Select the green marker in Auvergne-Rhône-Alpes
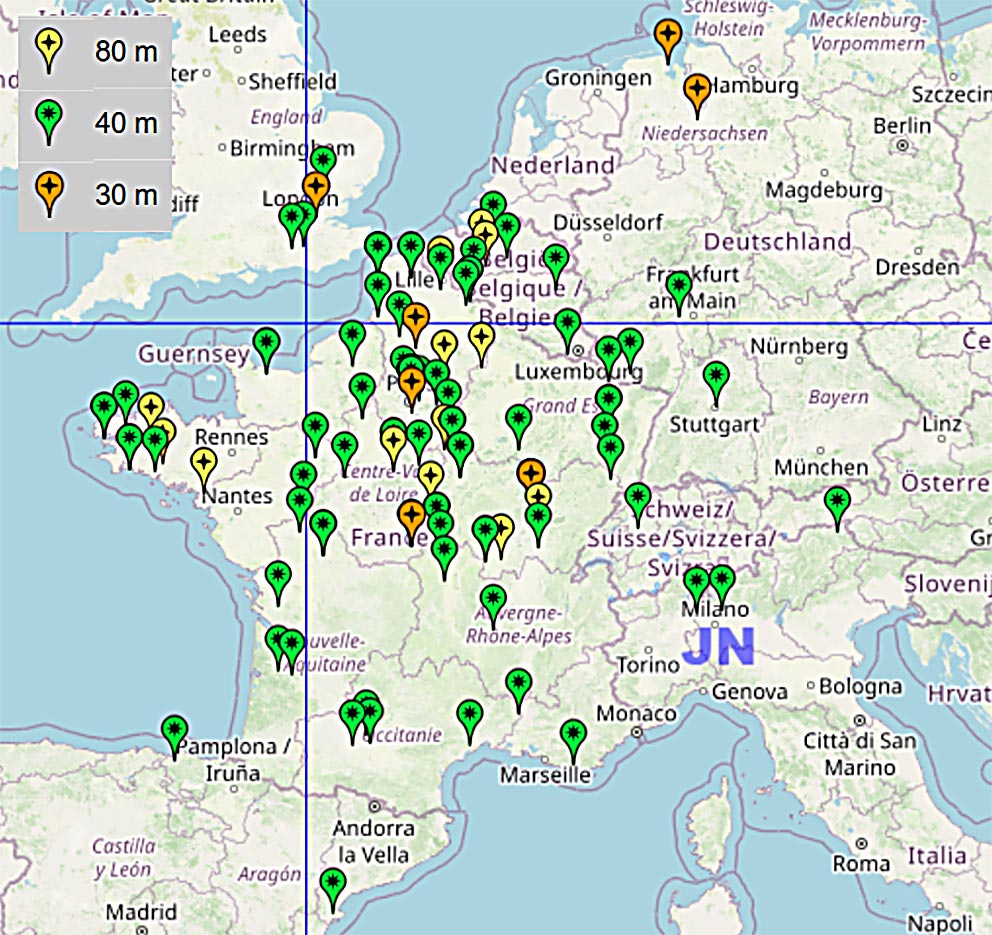The width and height of the screenshot is (992, 935). pos(492,601)
